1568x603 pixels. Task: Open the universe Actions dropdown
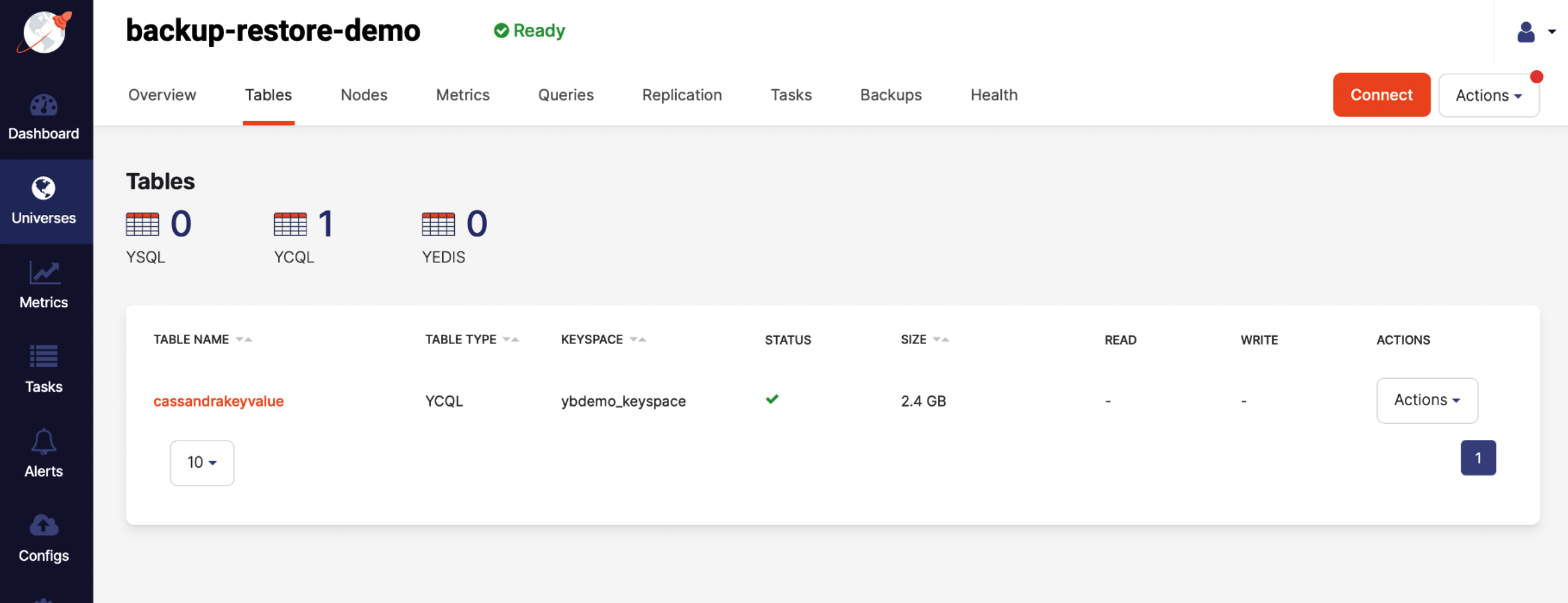click(x=1489, y=95)
